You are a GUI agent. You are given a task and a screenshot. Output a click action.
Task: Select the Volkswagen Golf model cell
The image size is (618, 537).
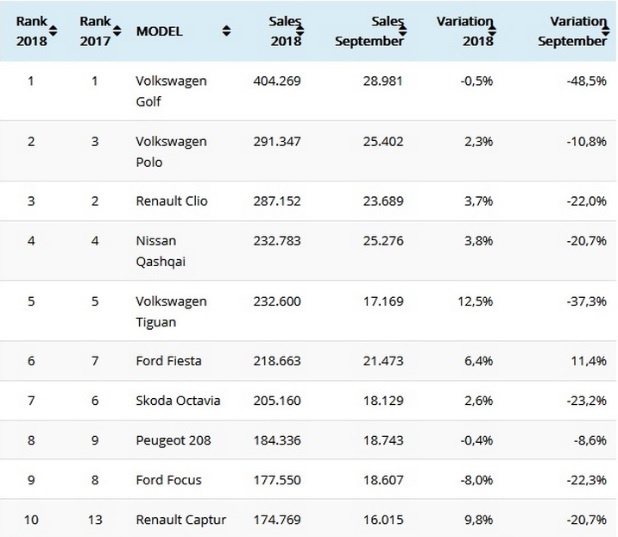coord(170,89)
